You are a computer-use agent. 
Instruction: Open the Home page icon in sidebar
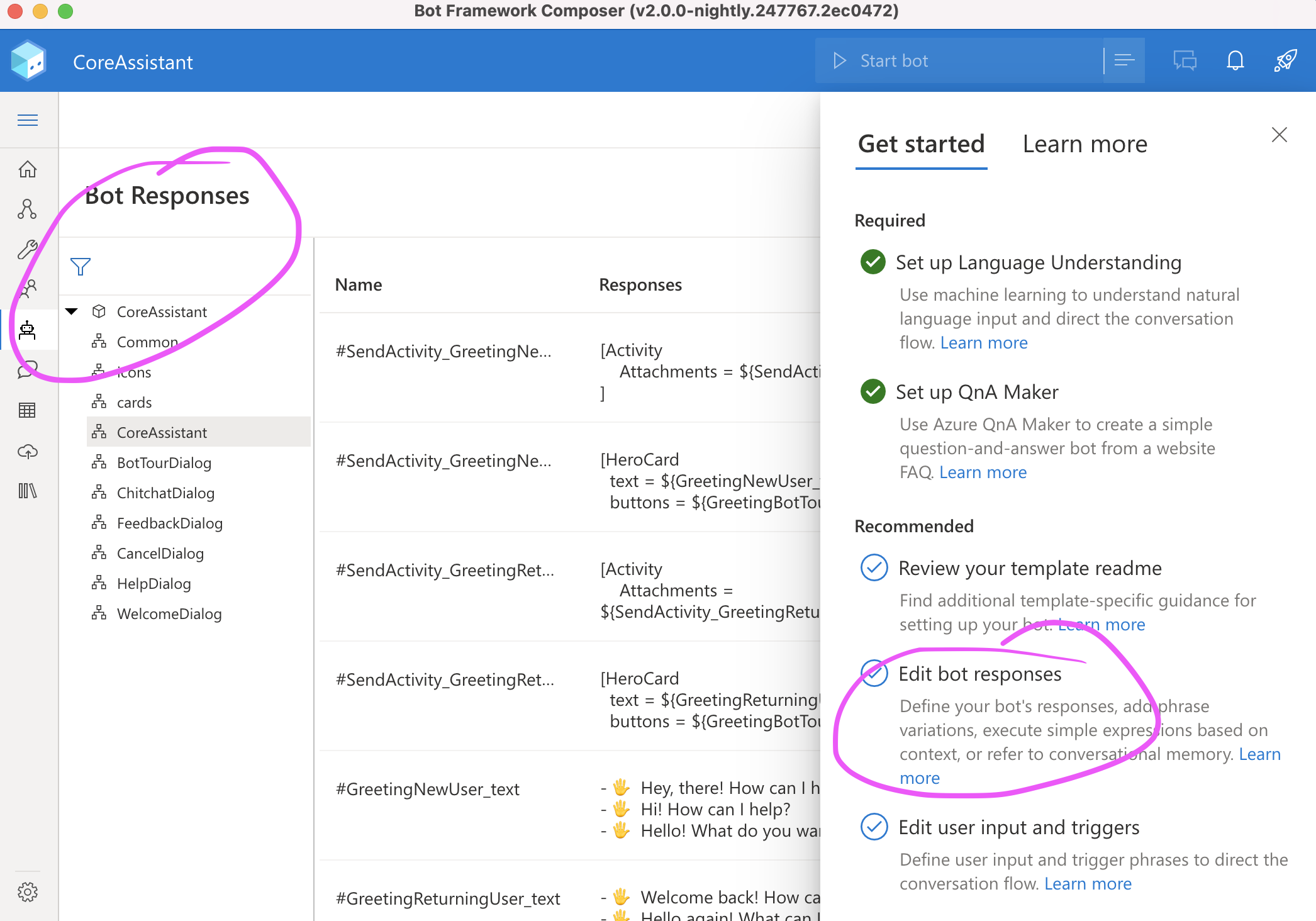(x=28, y=169)
